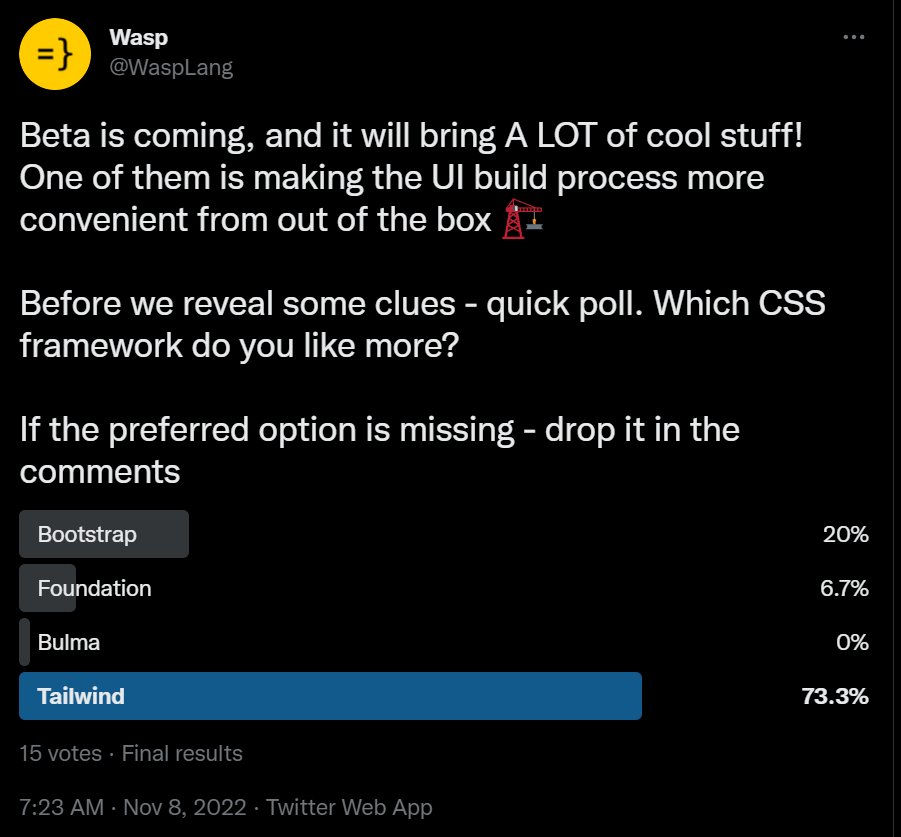The width and height of the screenshot is (901, 837).
Task: Click the 20% Bootstrap percentage
Action: [x=845, y=534]
